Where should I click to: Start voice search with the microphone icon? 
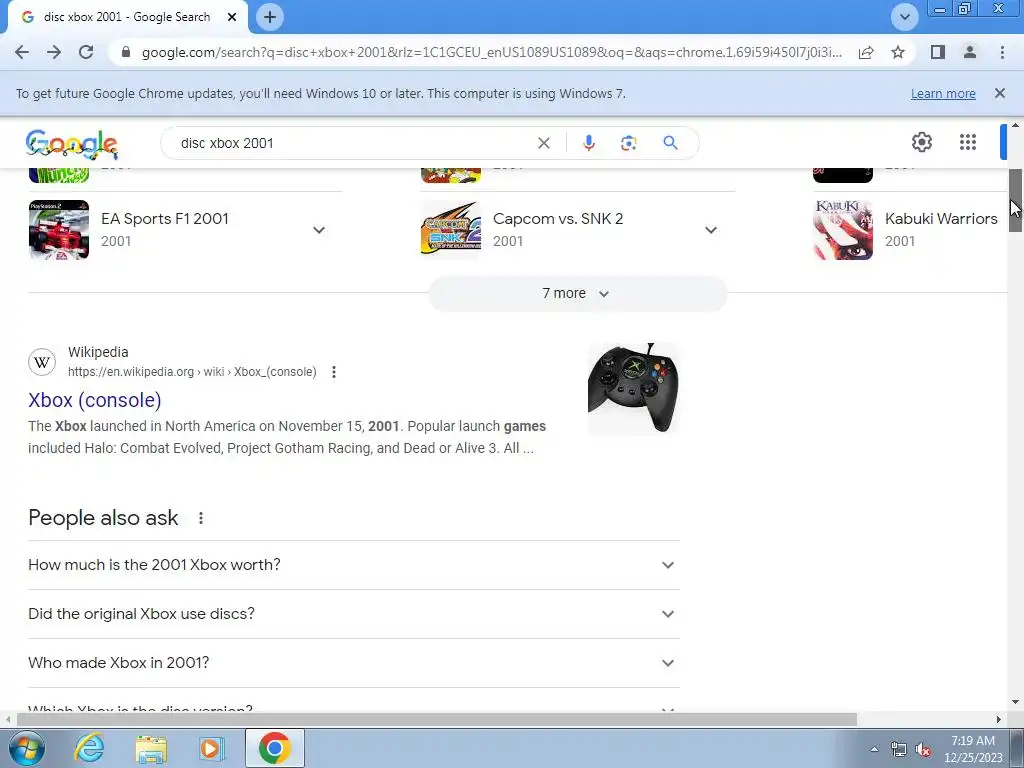click(x=588, y=143)
